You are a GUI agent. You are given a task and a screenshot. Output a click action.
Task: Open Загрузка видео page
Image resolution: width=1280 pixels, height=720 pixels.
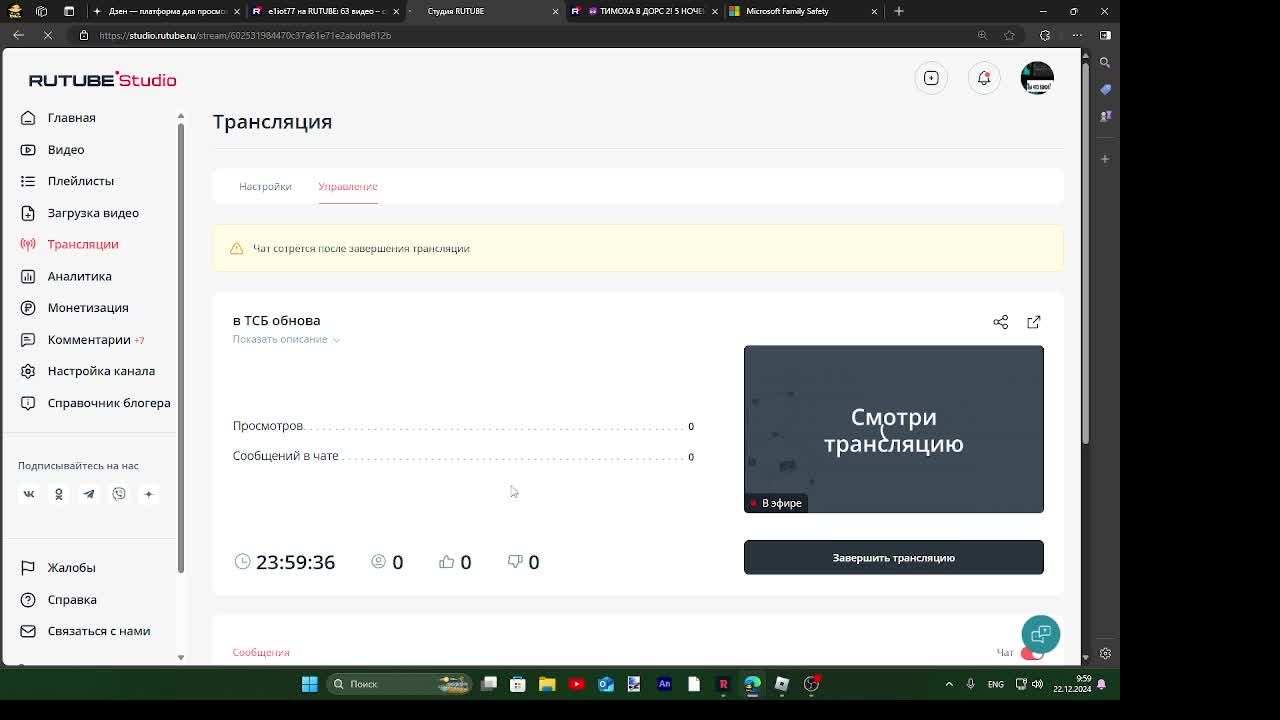80,213
